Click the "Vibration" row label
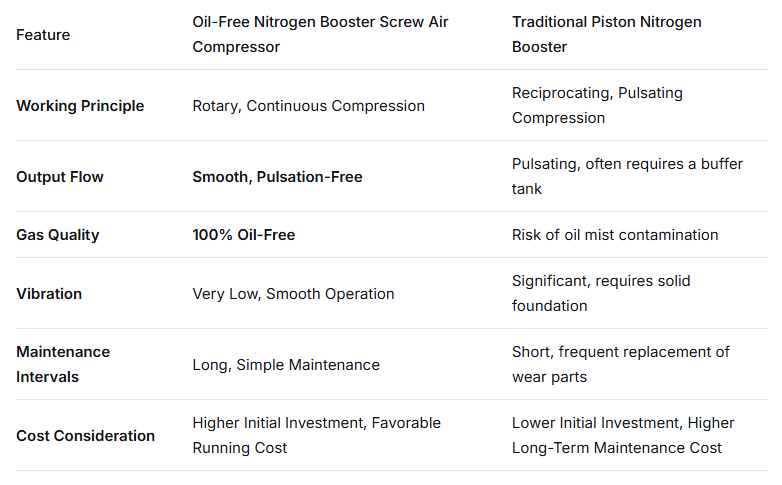Screen dimensions: 782x485 tap(49, 294)
